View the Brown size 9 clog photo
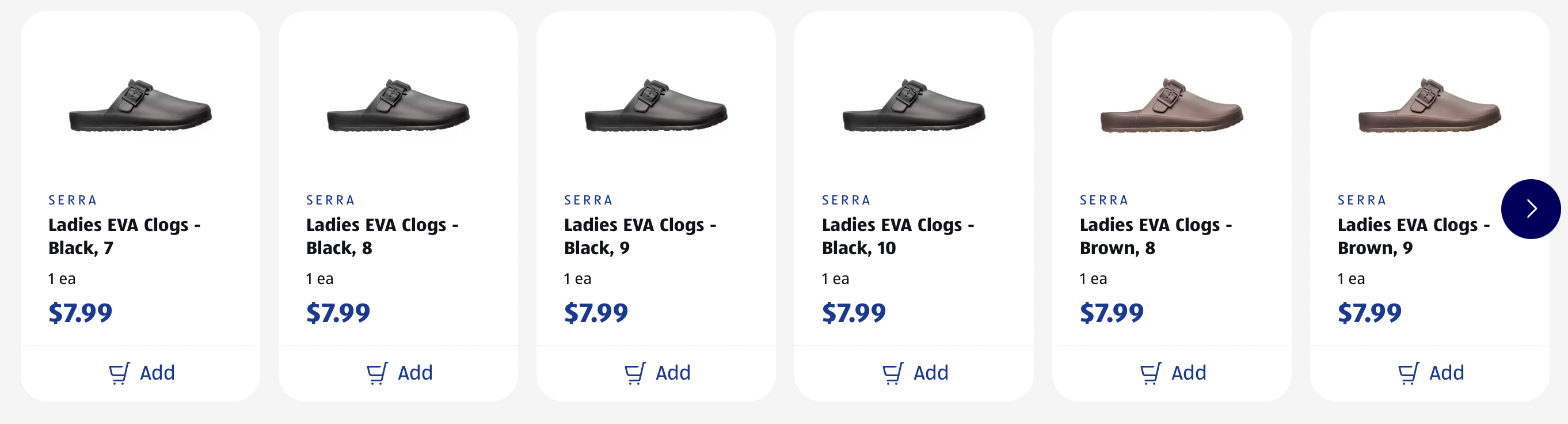Viewport: 1568px width, 424px height. tap(1430, 106)
